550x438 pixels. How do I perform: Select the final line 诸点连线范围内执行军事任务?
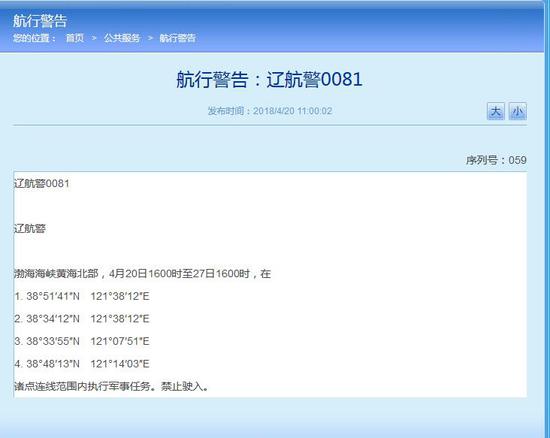[111, 386]
